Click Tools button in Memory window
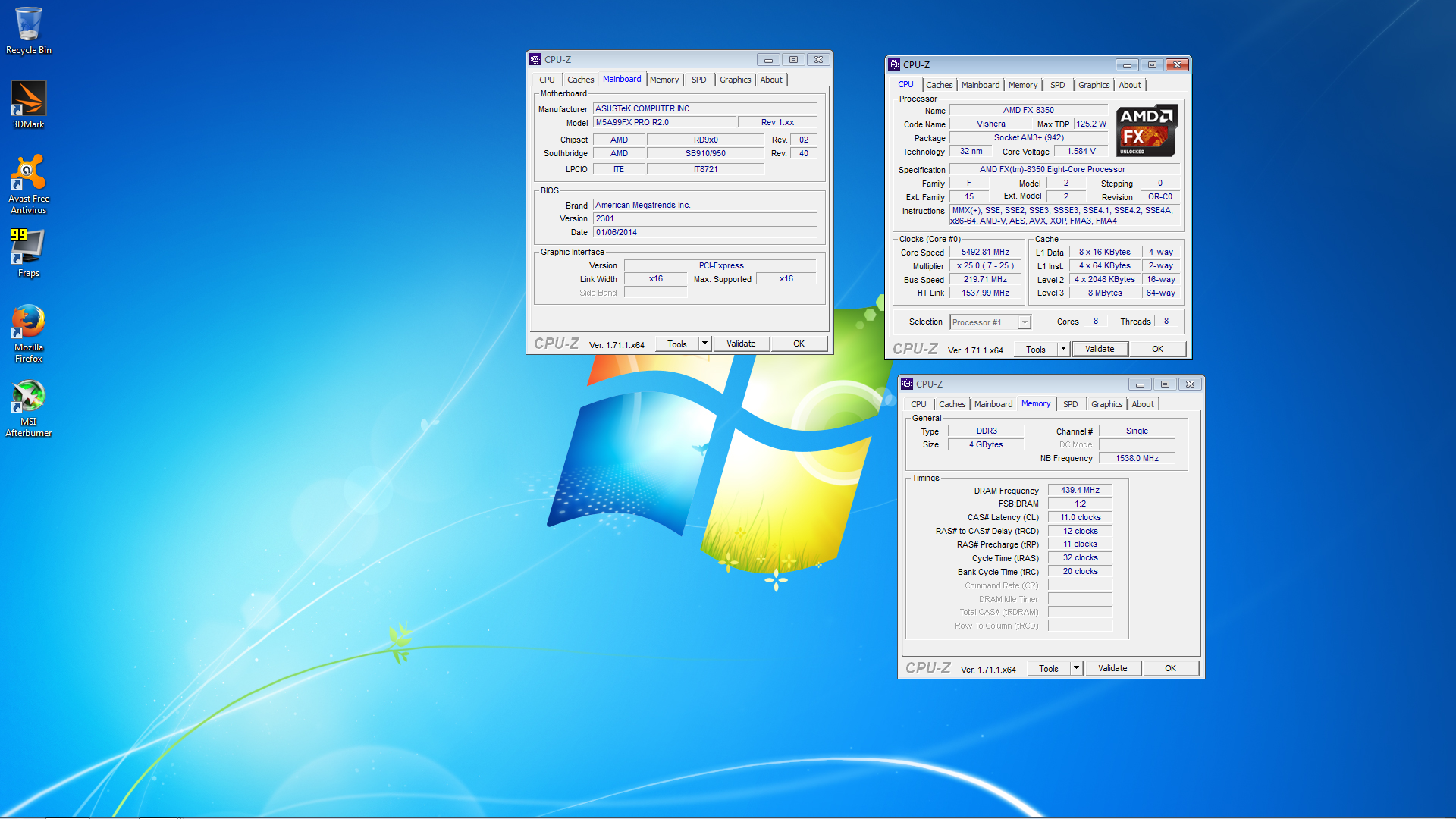The height and width of the screenshot is (819, 1456). click(1048, 668)
